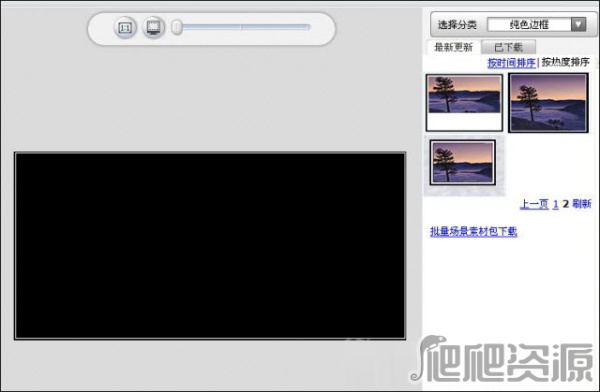Open 批量场景素材包下载 link

click(473, 232)
